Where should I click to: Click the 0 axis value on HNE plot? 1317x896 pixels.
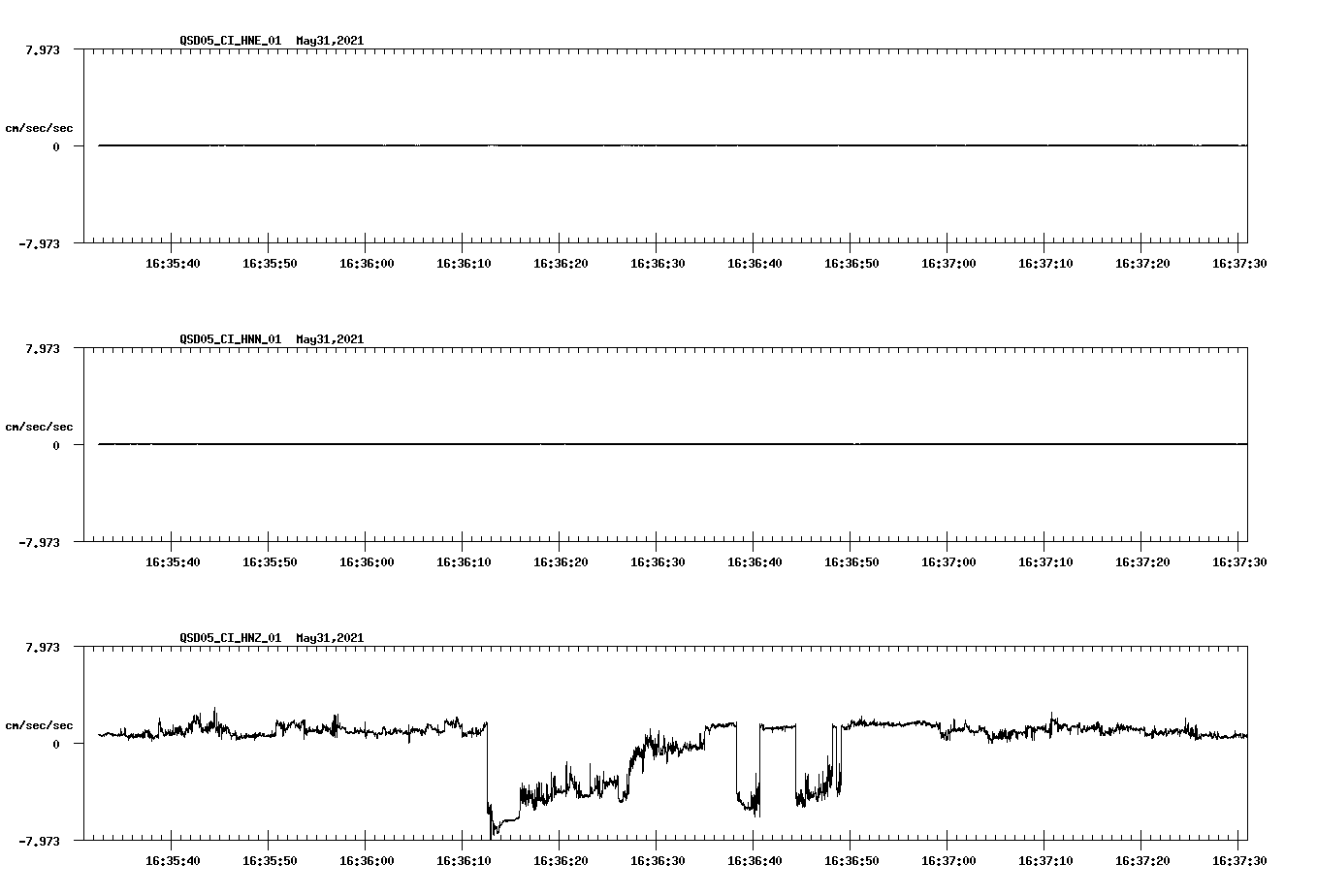click(56, 147)
